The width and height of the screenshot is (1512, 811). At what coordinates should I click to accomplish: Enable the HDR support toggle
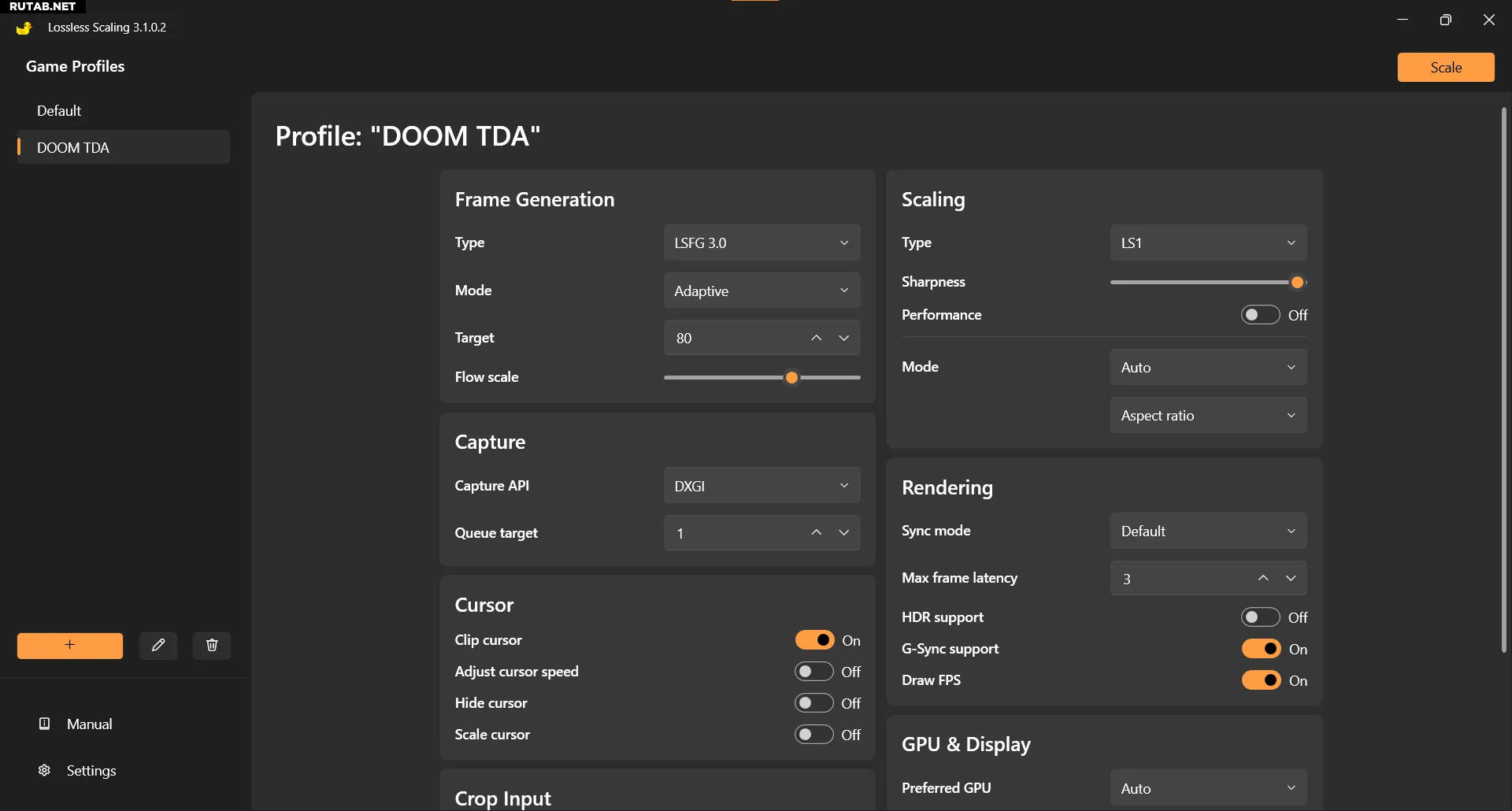pos(1260,617)
